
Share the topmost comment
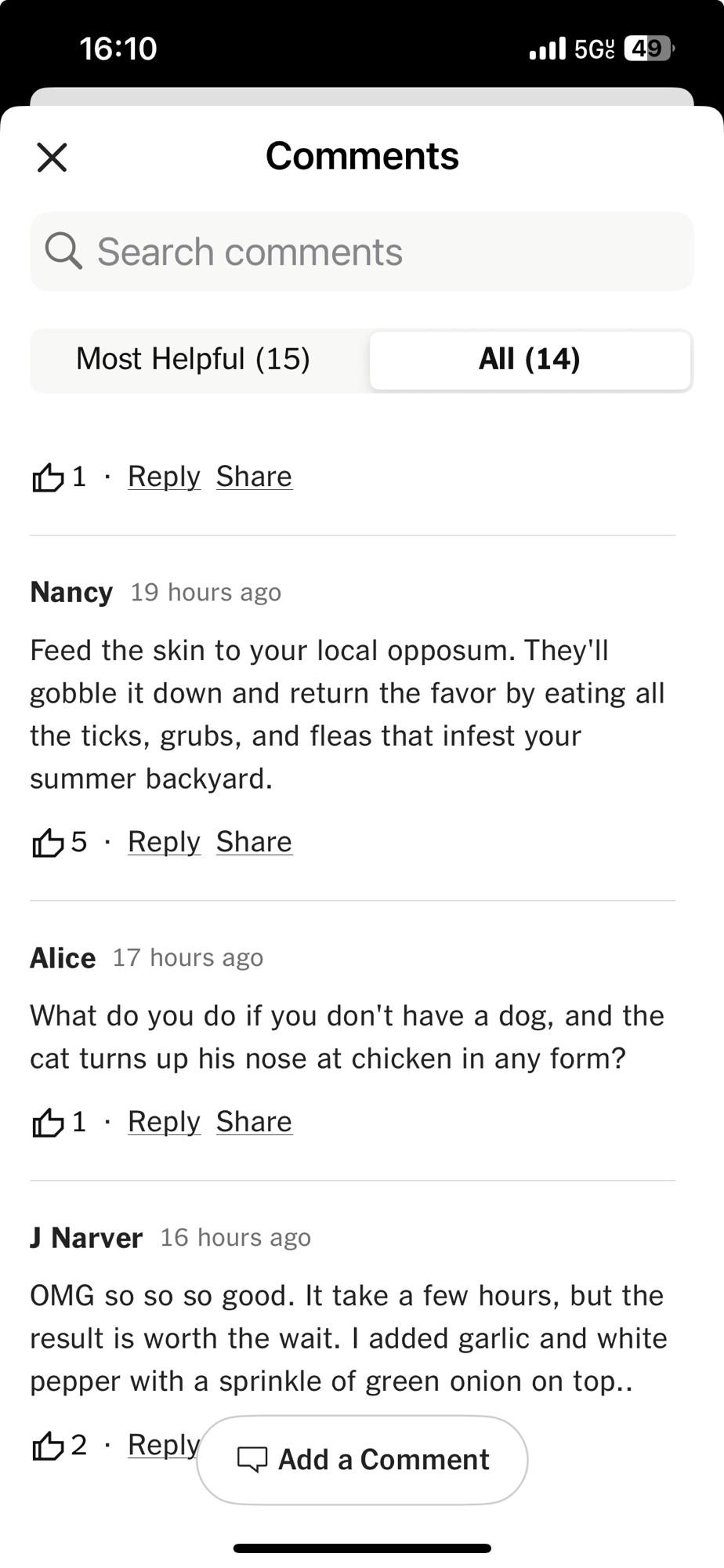(x=254, y=477)
